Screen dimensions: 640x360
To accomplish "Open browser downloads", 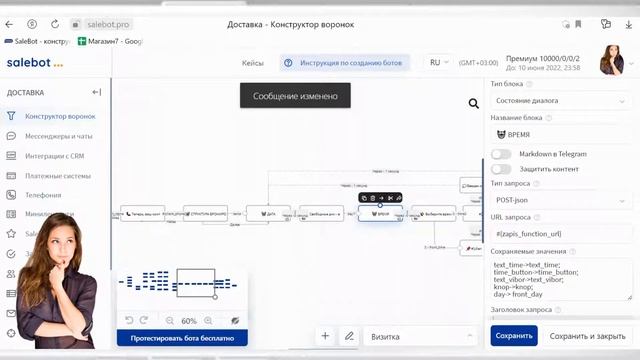I will (x=629, y=24).
